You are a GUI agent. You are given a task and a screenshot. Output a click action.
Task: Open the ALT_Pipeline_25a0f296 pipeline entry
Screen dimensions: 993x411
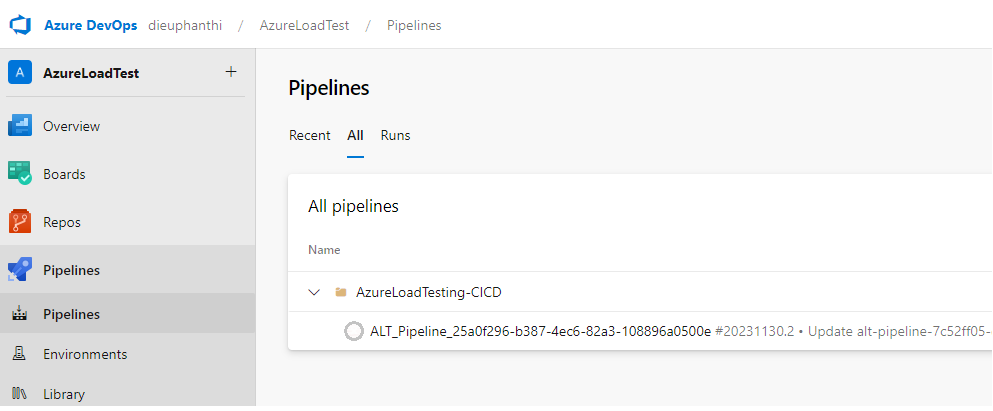[540, 331]
